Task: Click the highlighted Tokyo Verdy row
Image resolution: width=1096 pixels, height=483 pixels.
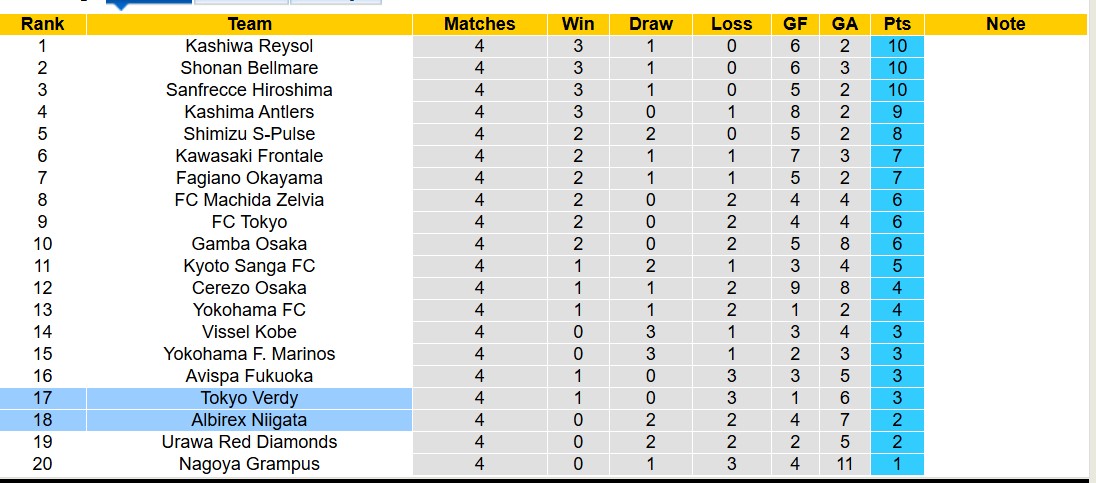Action: (x=249, y=398)
